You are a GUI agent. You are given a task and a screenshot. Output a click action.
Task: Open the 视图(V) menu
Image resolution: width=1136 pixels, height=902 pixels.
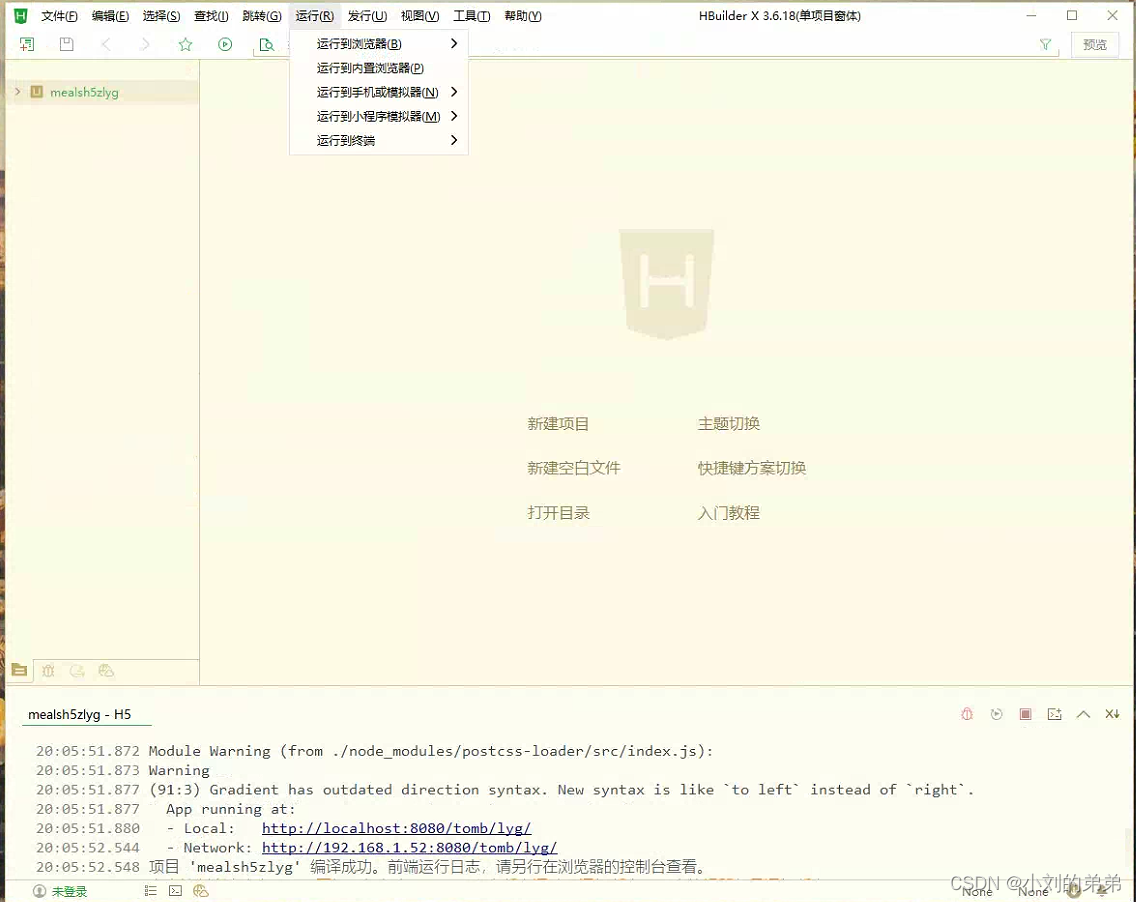click(x=420, y=16)
